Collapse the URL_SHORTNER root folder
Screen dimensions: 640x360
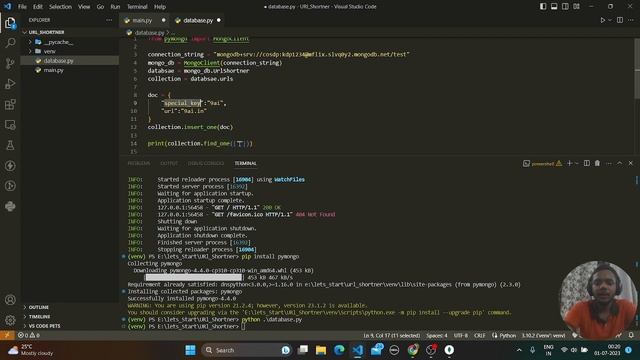click(25, 32)
